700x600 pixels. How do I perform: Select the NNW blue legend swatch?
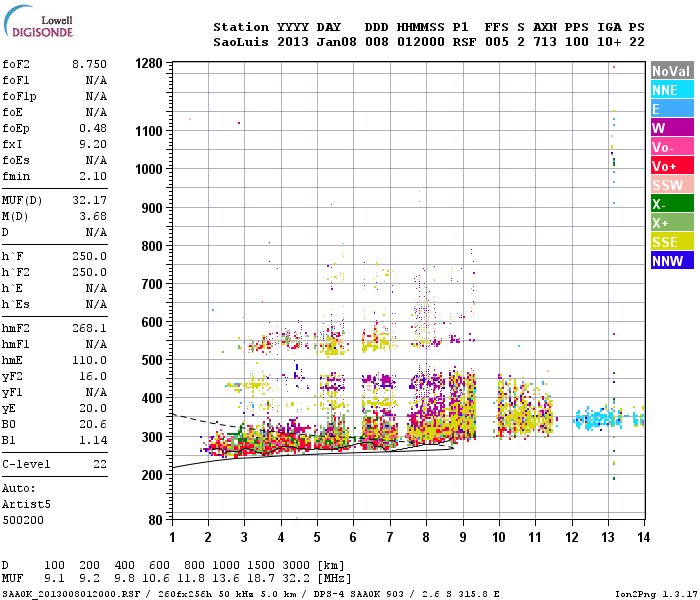(672, 261)
